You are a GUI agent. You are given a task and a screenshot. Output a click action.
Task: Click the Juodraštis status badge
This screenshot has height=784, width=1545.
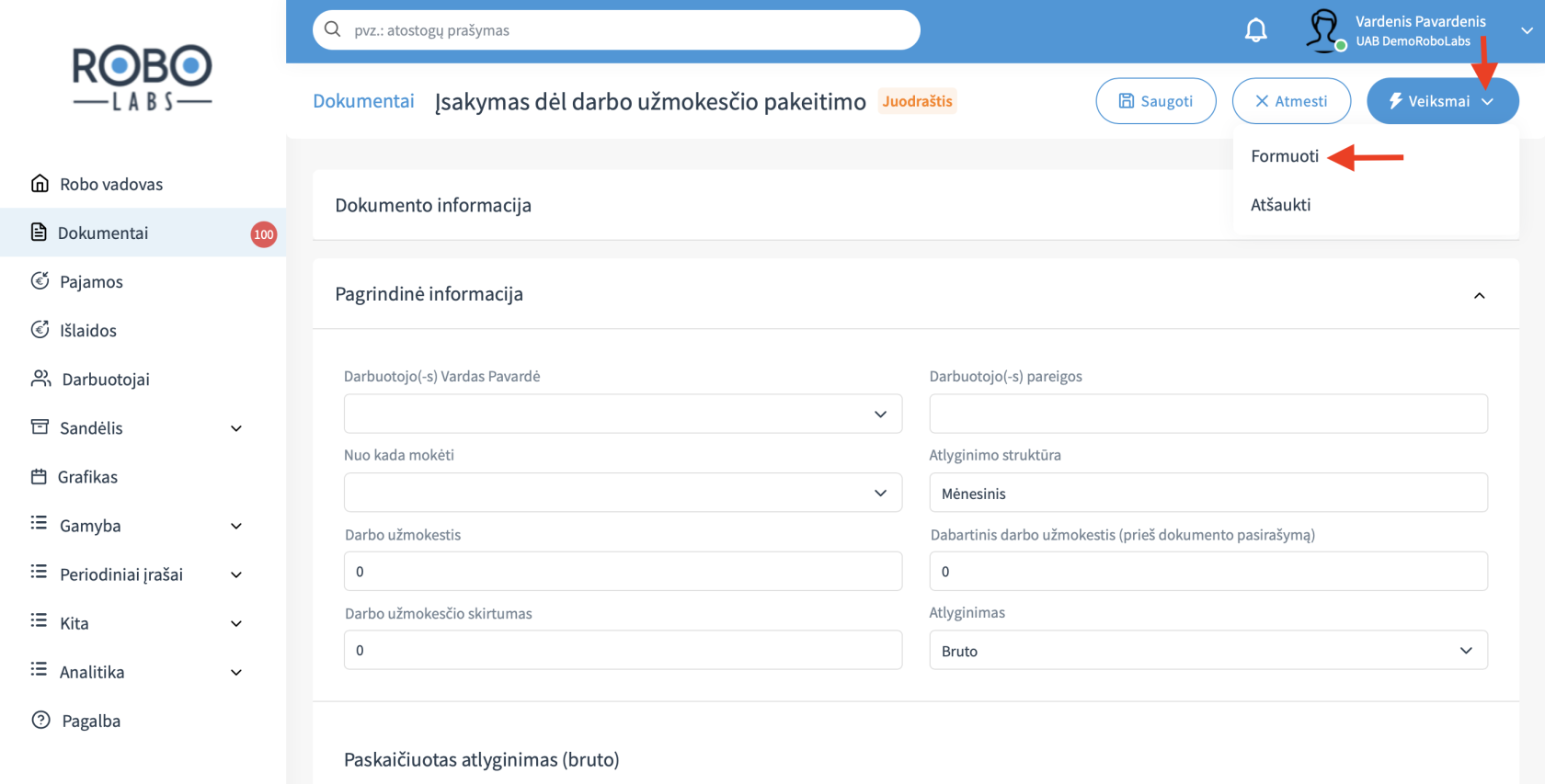(x=917, y=101)
